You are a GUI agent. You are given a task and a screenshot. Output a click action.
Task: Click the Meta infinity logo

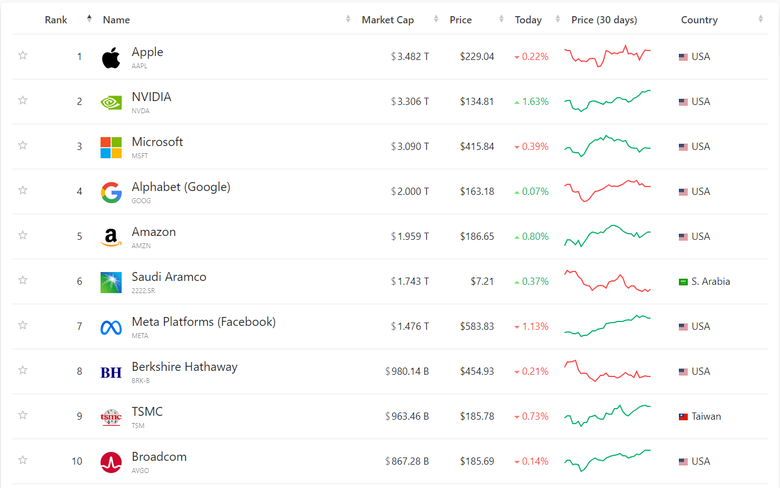[x=111, y=328]
